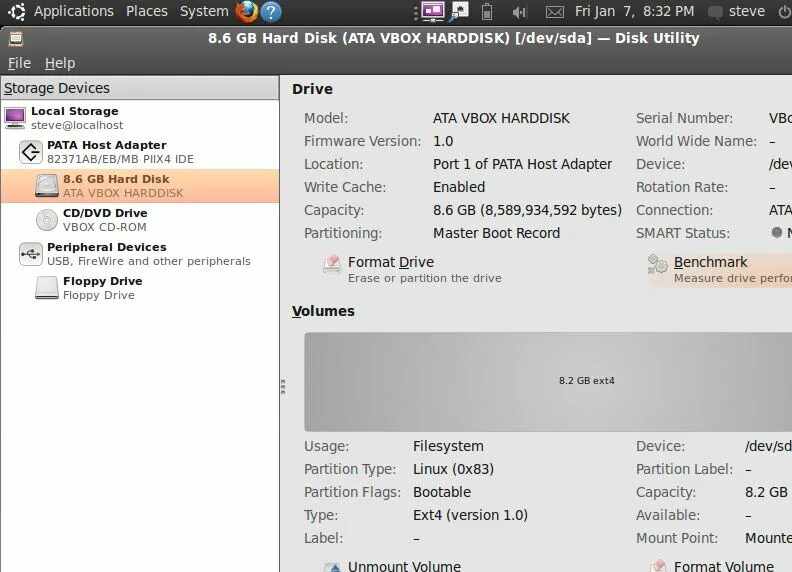Image resolution: width=792 pixels, height=572 pixels.
Task: Open the clock showing Fri Jan 7, 8:32 PM
Action: pos(634,11)
